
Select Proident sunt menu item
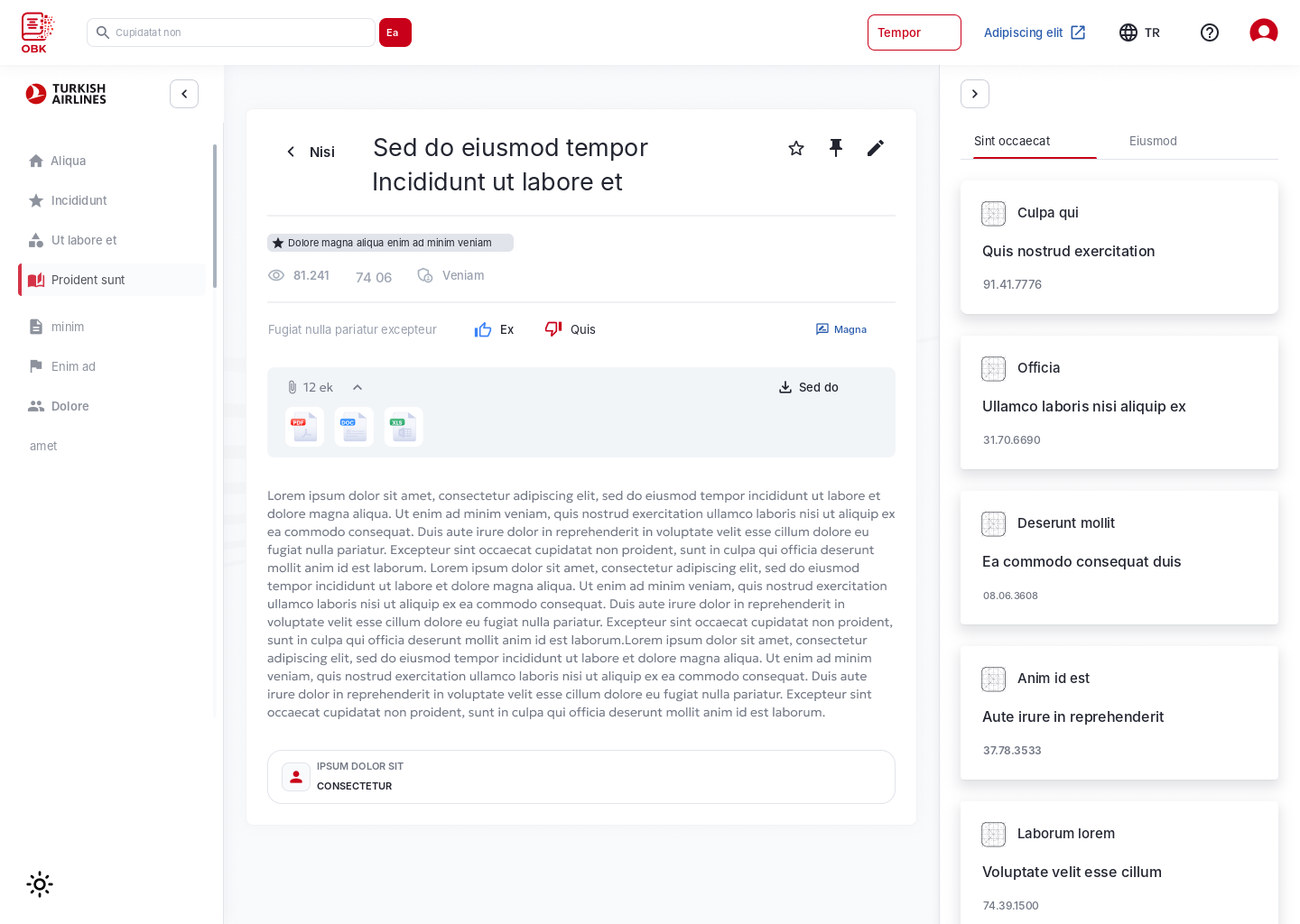pos(112,280)
